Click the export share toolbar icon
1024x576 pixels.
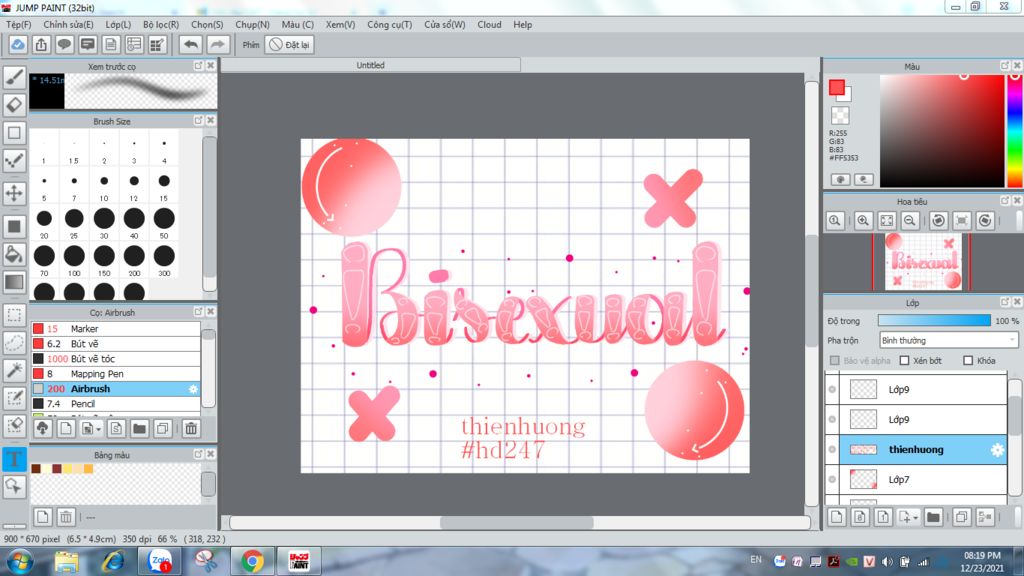41,44
